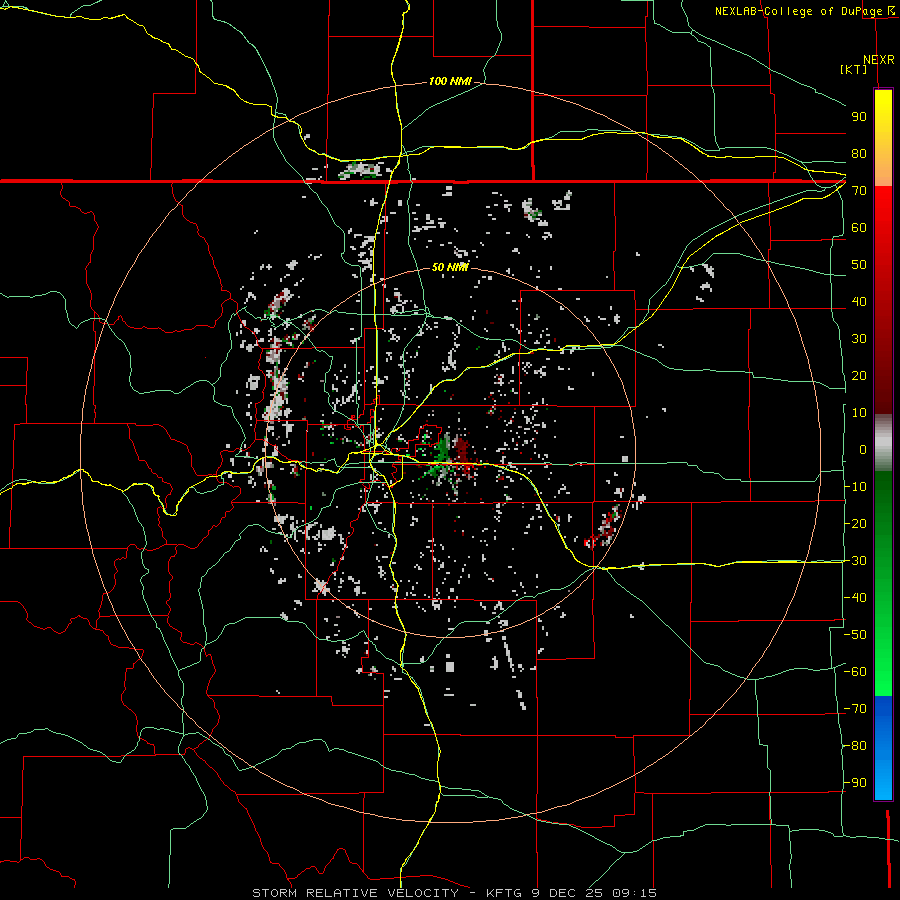Click the positive 50 scale label
900x900 pixels.
(859, 265)
